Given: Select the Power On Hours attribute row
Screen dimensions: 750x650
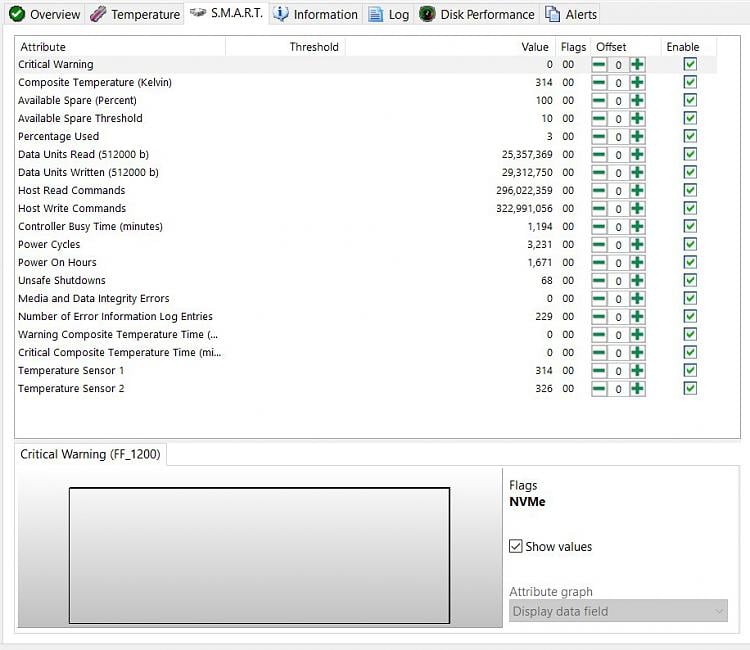Looking at the screenshot, I should click(366, 263).
